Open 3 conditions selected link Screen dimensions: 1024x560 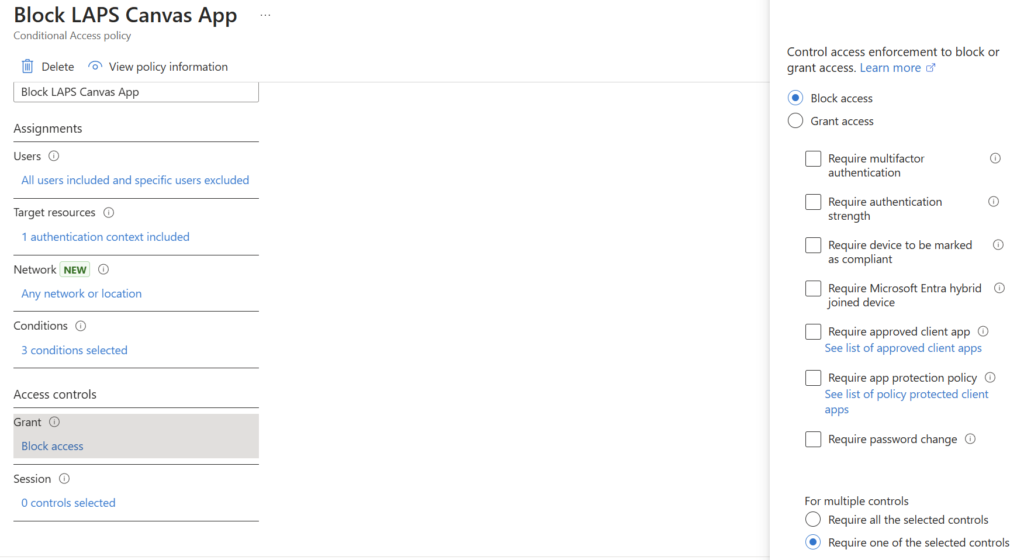click(74, 351)
